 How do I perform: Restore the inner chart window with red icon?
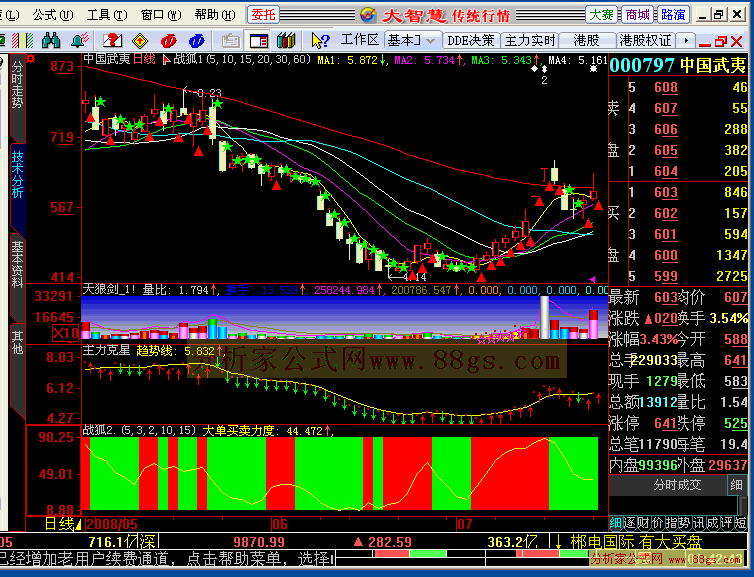coord(721,41)
